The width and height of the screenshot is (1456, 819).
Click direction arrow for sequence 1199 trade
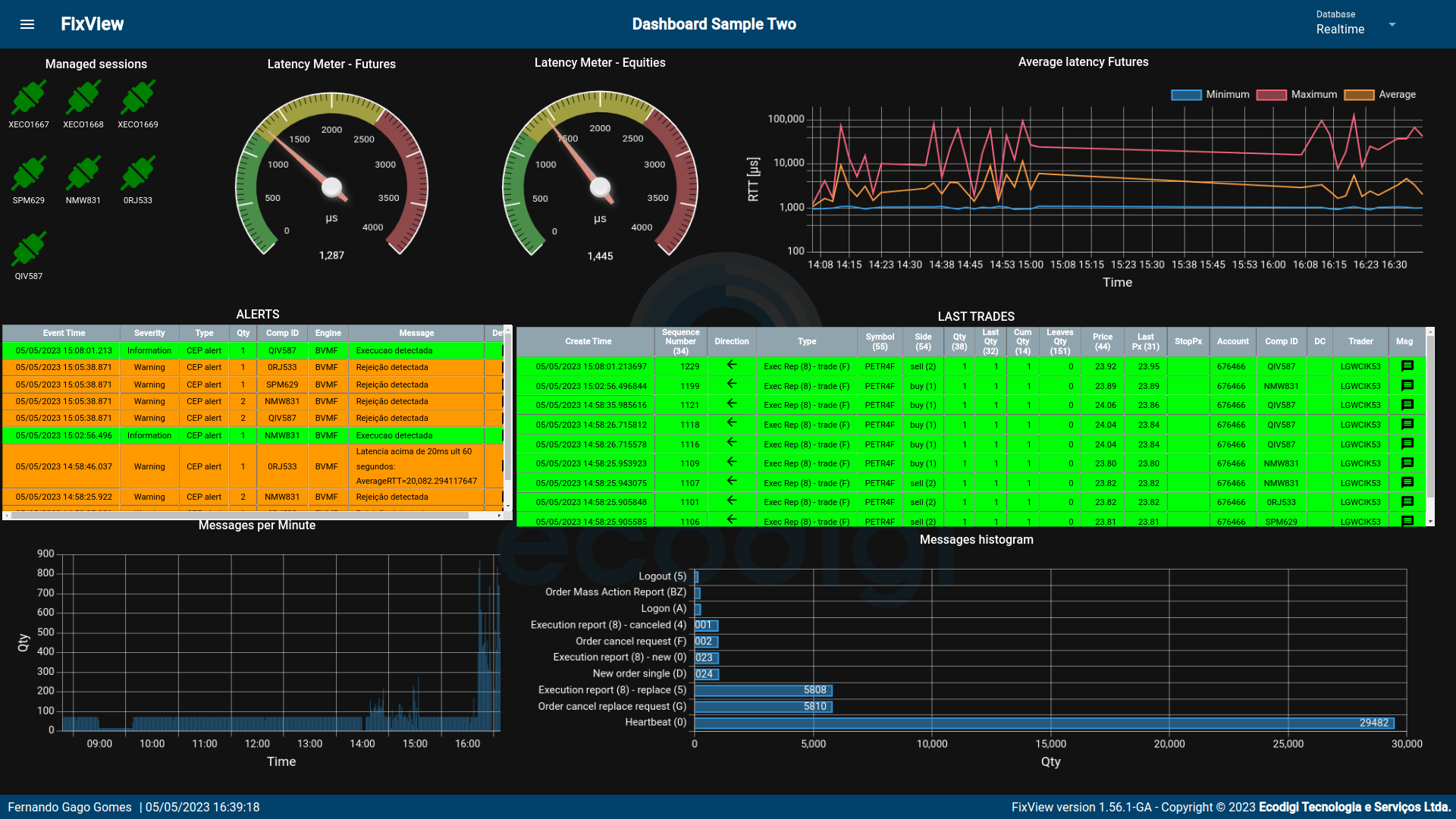[x=732, y=385]
